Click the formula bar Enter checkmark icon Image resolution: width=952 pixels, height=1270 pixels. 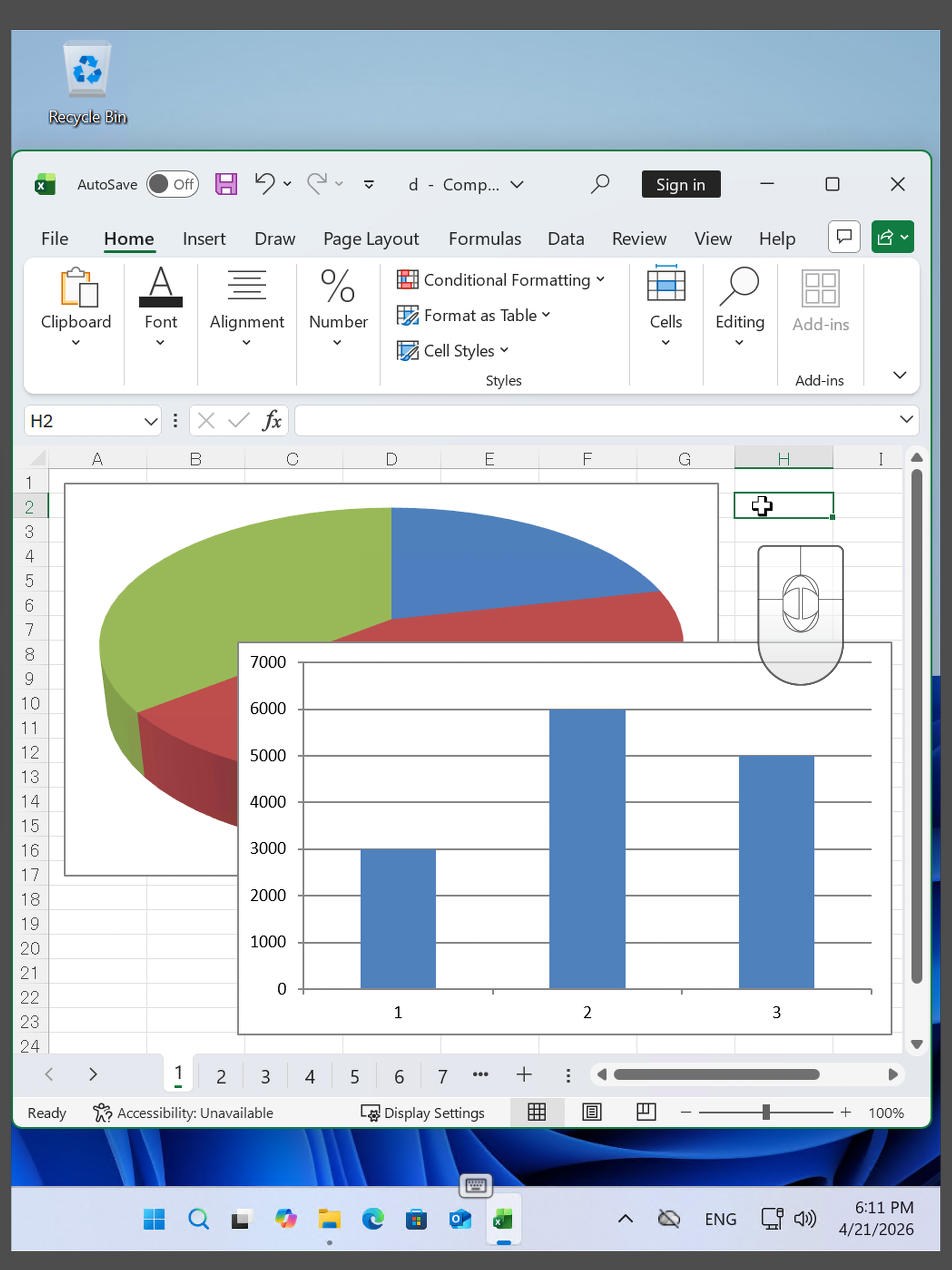click(x=238, y=421)
